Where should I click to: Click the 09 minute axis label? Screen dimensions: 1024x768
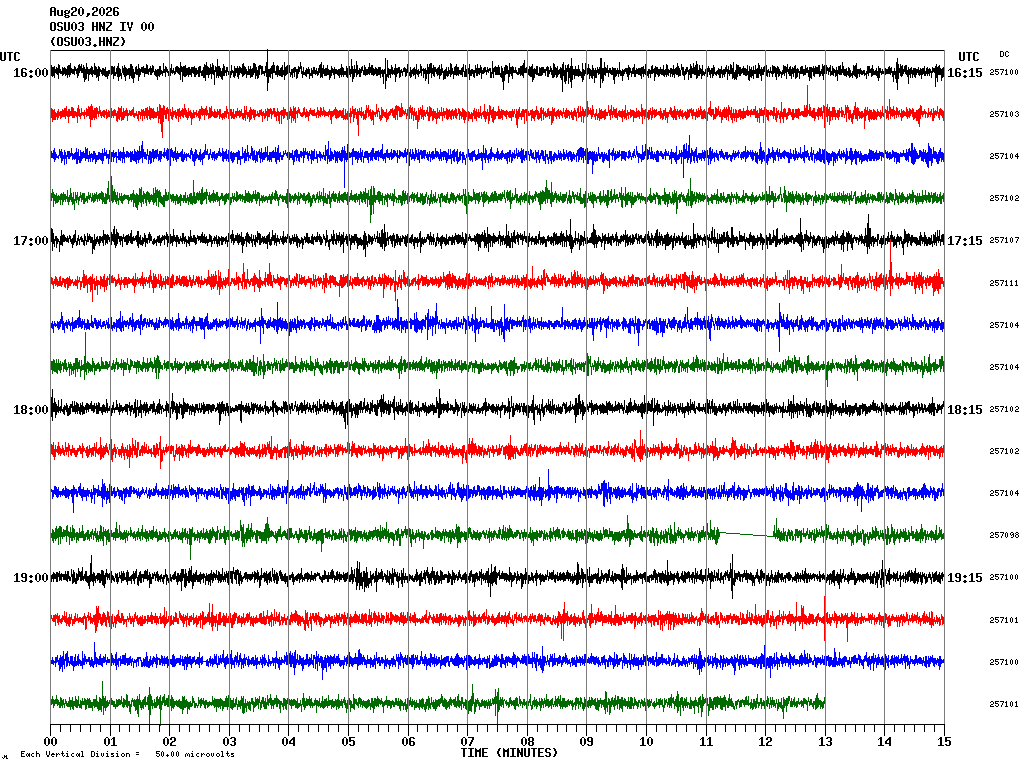(x=586, y=742)
